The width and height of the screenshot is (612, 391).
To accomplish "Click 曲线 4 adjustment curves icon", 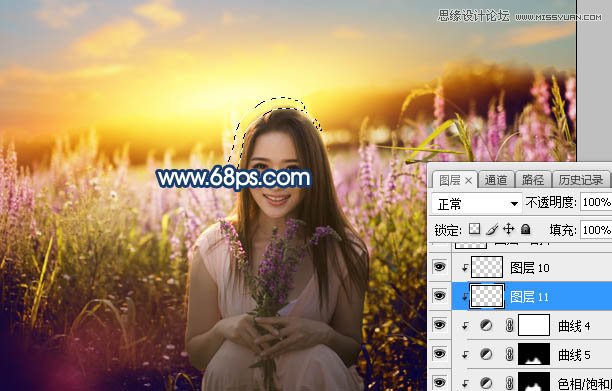I will tap(486, 325).
